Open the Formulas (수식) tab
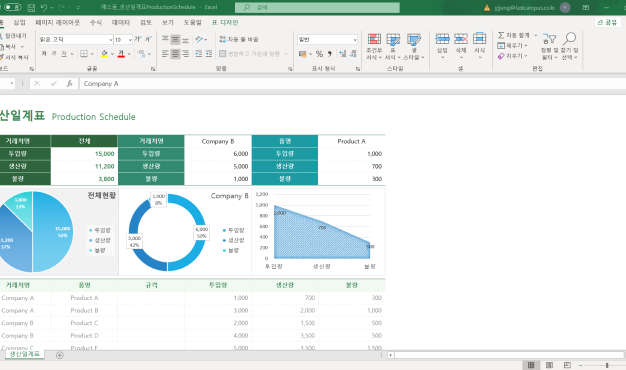 click(95, 22)
